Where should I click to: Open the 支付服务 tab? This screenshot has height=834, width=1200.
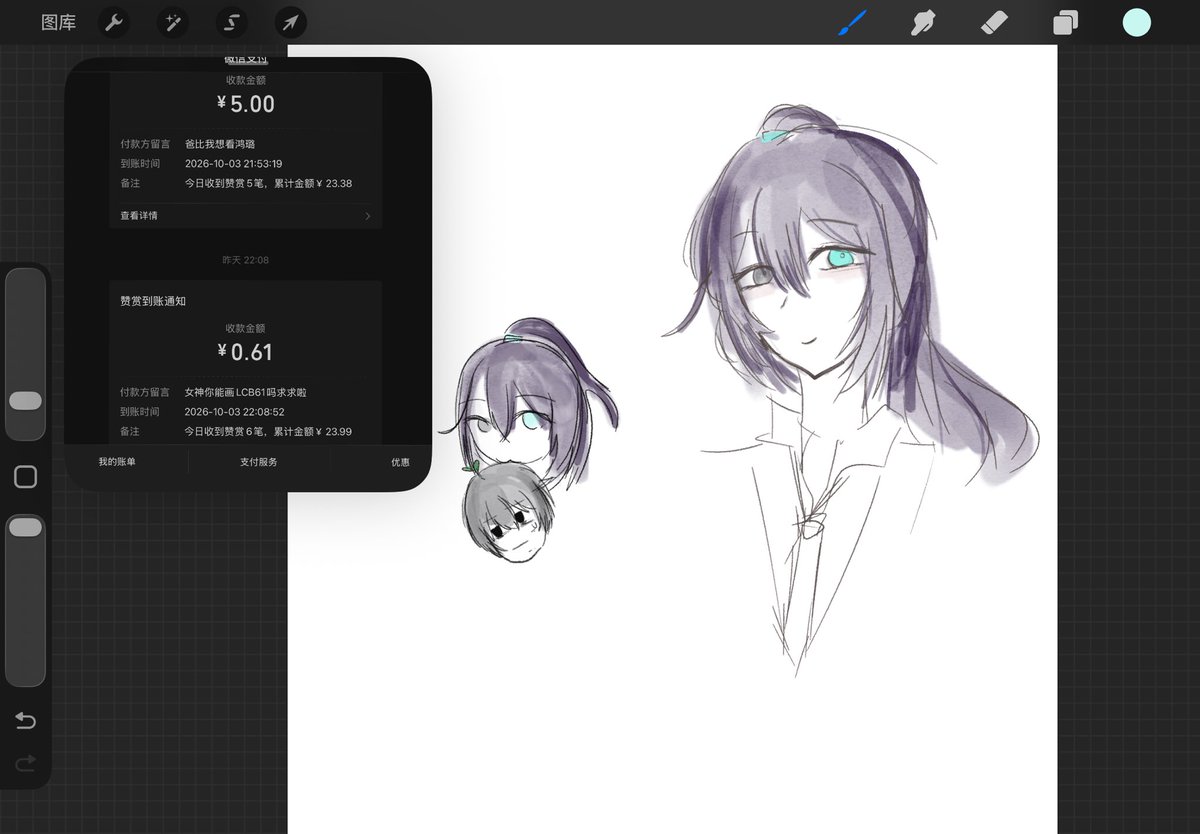[x=258, y=462]
